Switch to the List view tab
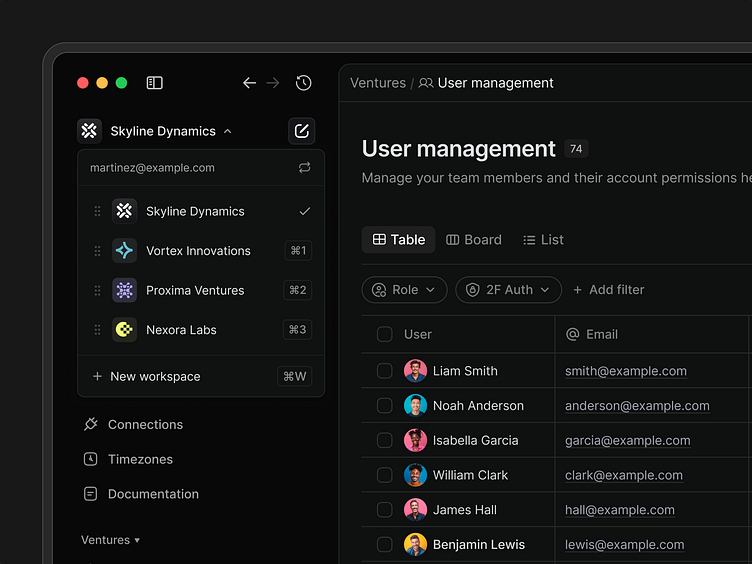 pyautogui.click(x=543, y=239)
